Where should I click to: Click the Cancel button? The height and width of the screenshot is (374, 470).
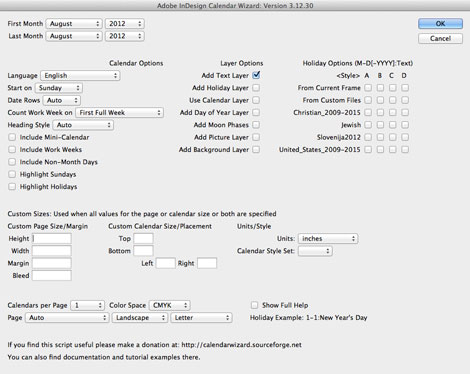(x=440, y=38)
